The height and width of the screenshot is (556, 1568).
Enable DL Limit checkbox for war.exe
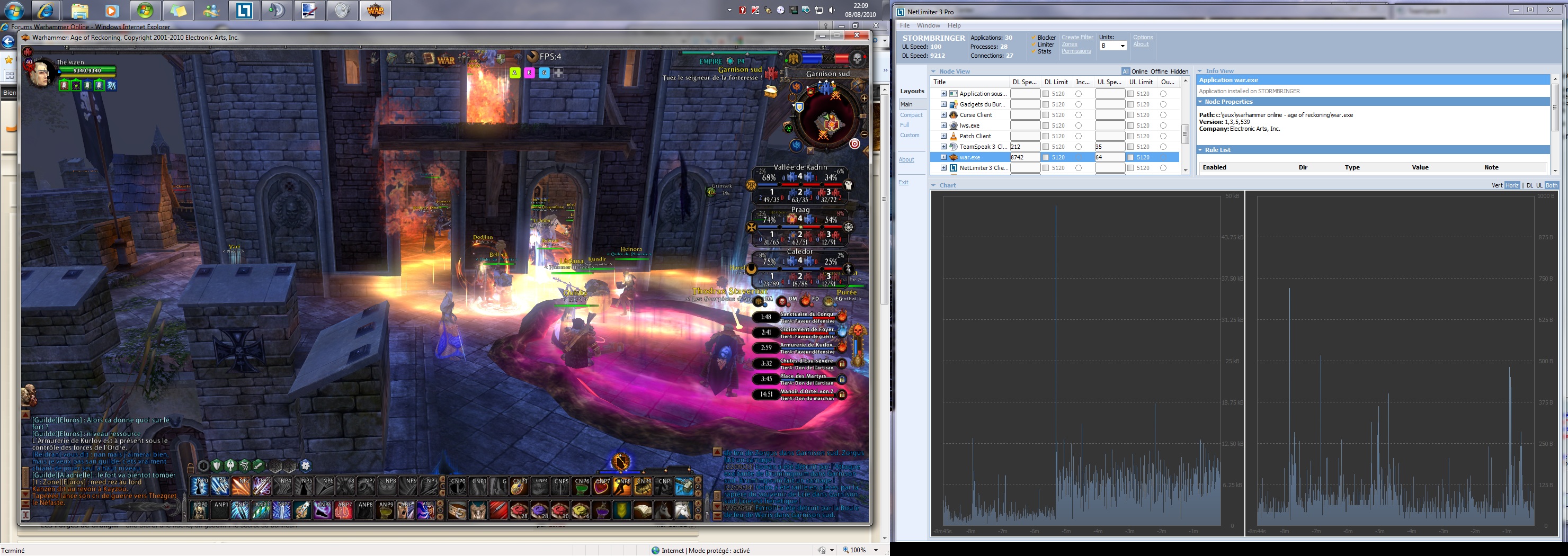[1046, 158]
